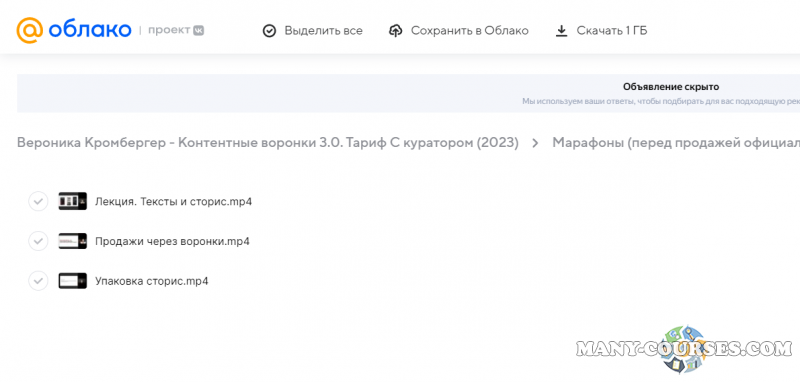Open thumbnail of Упаковка сторис.mp4
The image size is (800, 382).
[72, 281]
